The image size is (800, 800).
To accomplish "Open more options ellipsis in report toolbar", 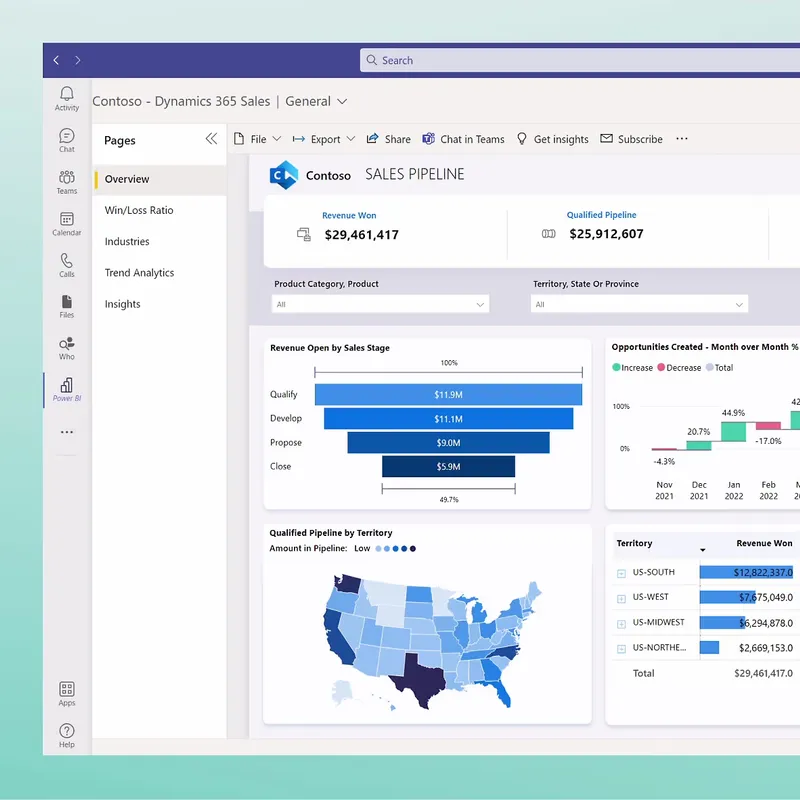I will 682,139.
